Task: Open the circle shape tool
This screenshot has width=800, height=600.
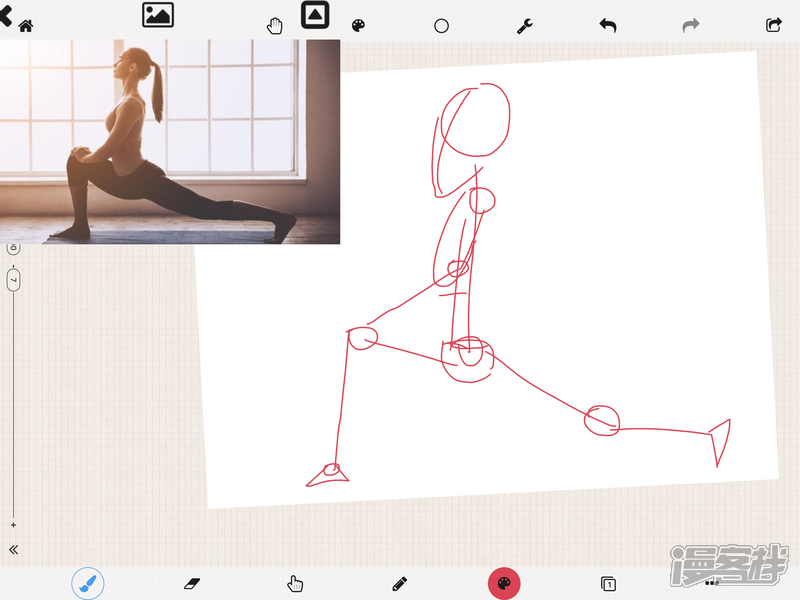Action: (441, 26)
